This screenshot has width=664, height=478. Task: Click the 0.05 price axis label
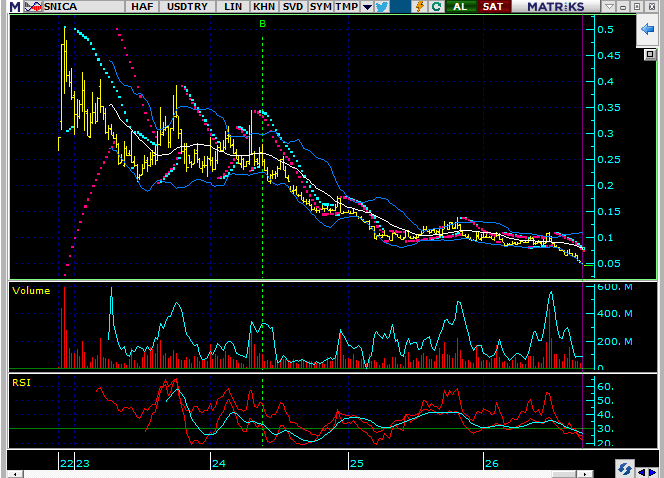(x=609, y=263)
